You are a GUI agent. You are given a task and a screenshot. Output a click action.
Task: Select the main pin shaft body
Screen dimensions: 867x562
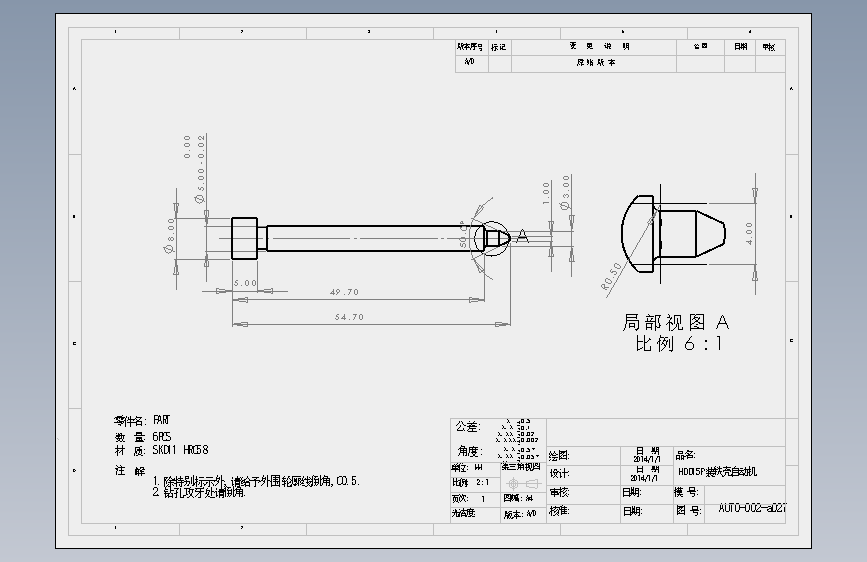[x=375, y=238]
